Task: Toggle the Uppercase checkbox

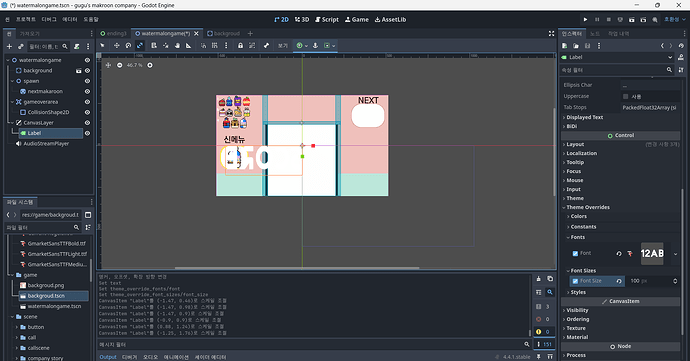Action: (x=626, y=96)
